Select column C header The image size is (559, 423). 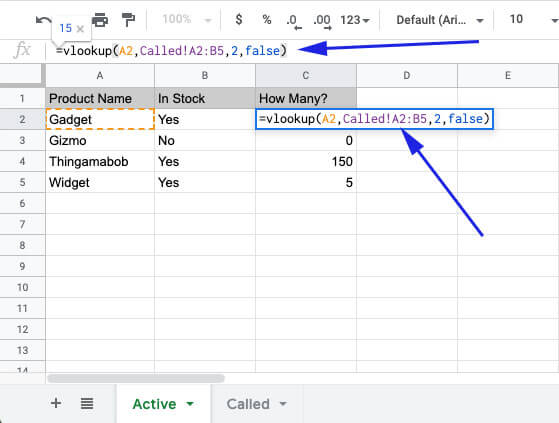(x=306, y=76)
